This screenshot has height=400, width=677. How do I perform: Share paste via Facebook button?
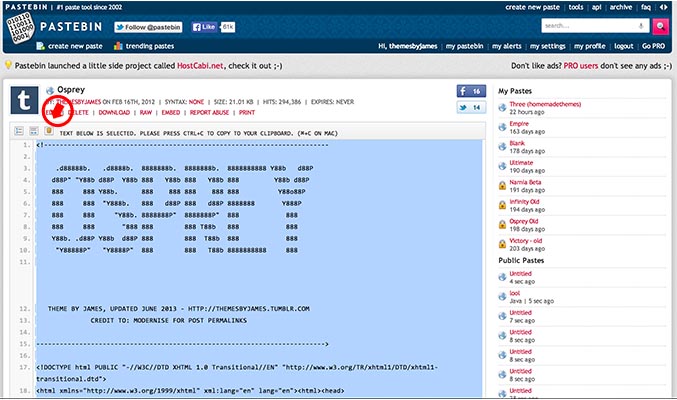pyautogui.click(x=470, y=90)
